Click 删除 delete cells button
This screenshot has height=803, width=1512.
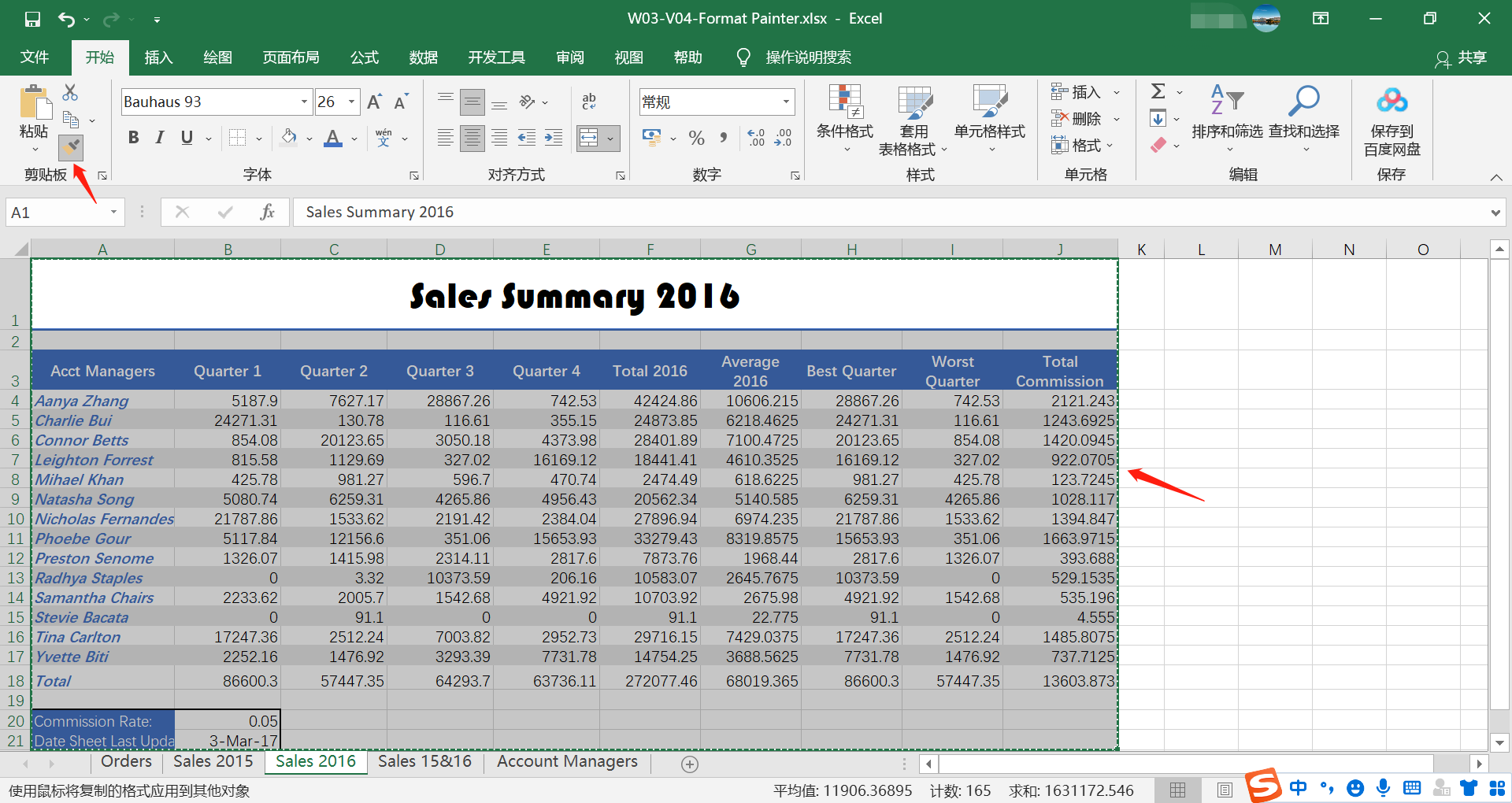tap(1085, 119)
